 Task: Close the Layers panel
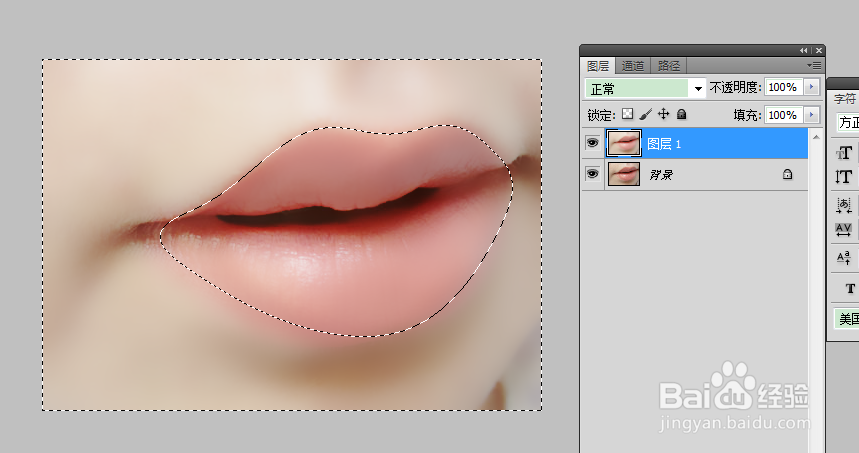tap(818, 50)
